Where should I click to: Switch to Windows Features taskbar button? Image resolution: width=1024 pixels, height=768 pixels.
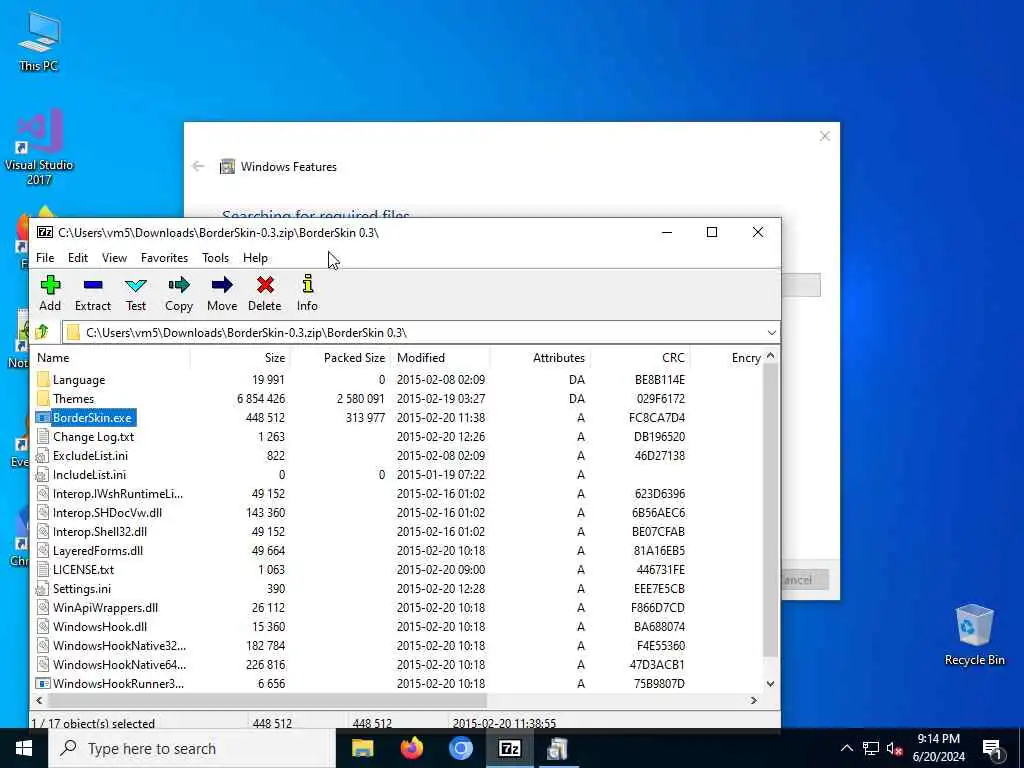click(x=558, y=748)
